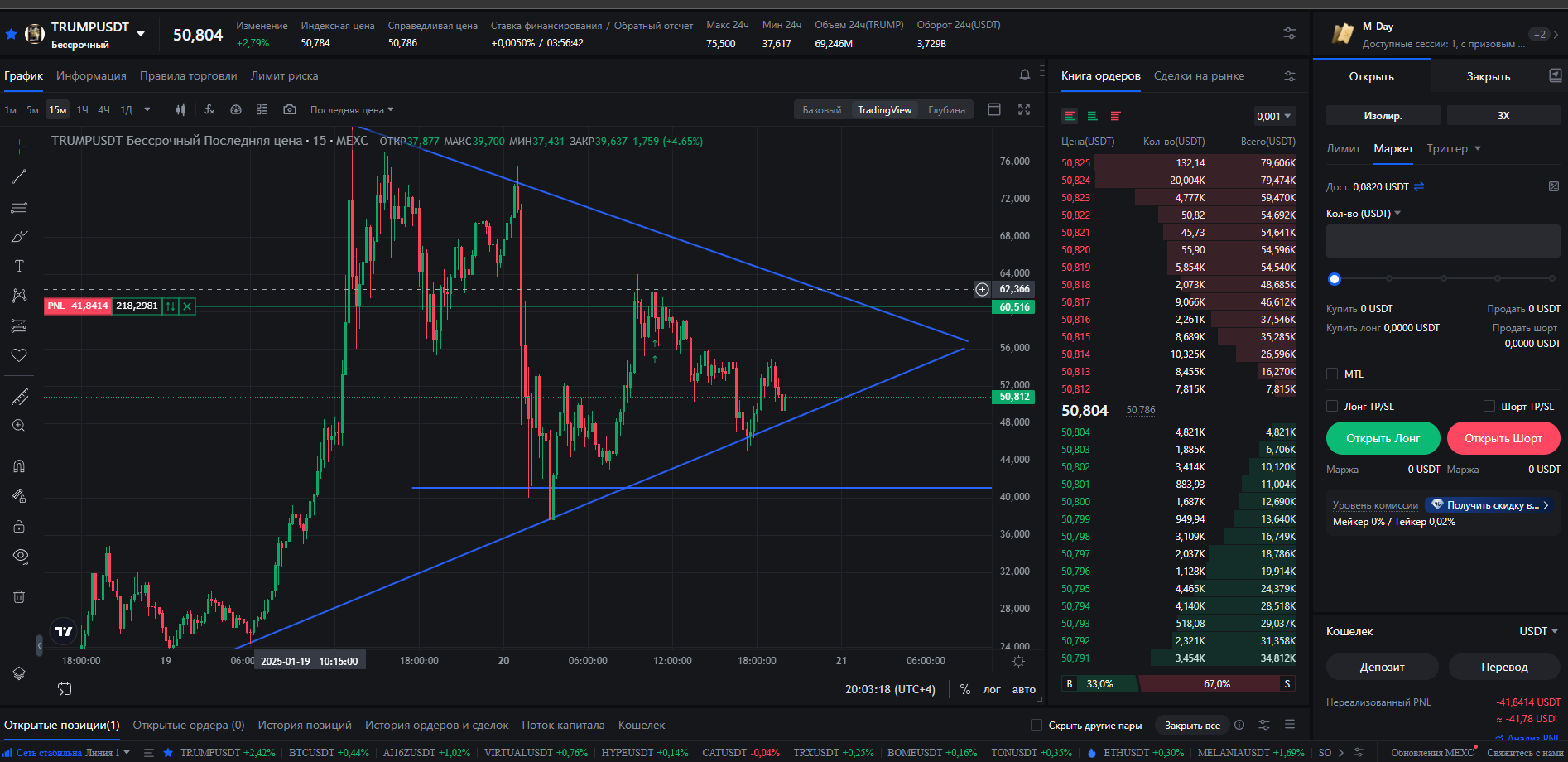Check the Скрыть другие пары checkbox
This screenshot has height=762, width=1568.
(x=1036, y=725)
